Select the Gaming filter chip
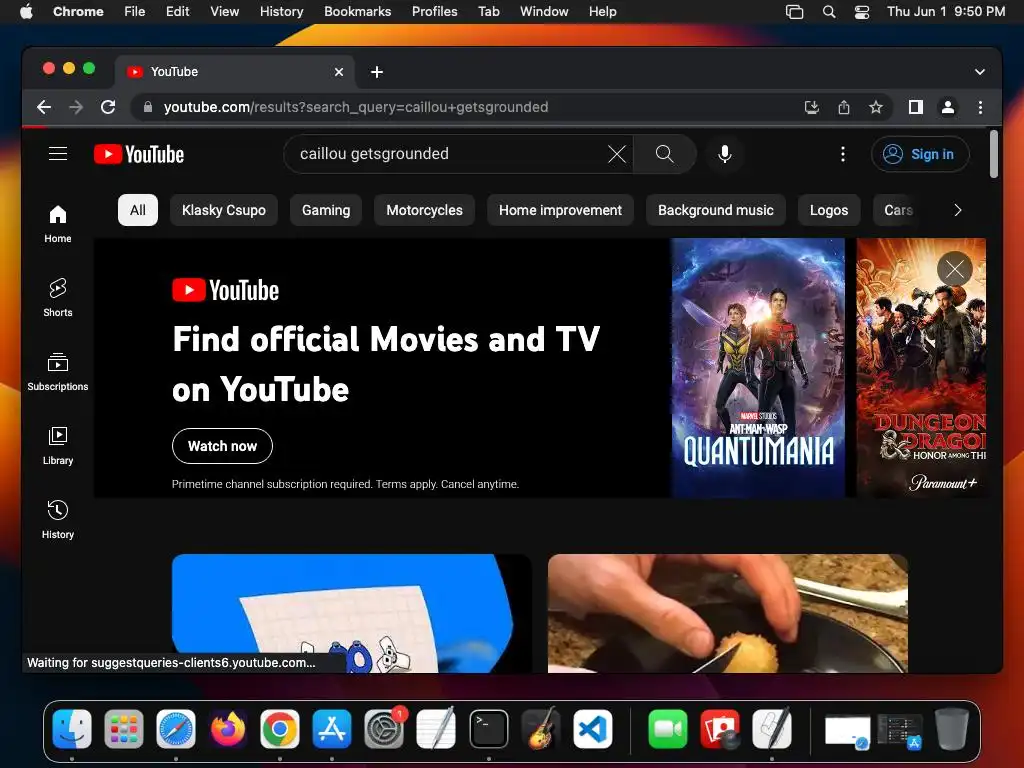This screenshot has width=1024, height=768. [x=326, y=210]
